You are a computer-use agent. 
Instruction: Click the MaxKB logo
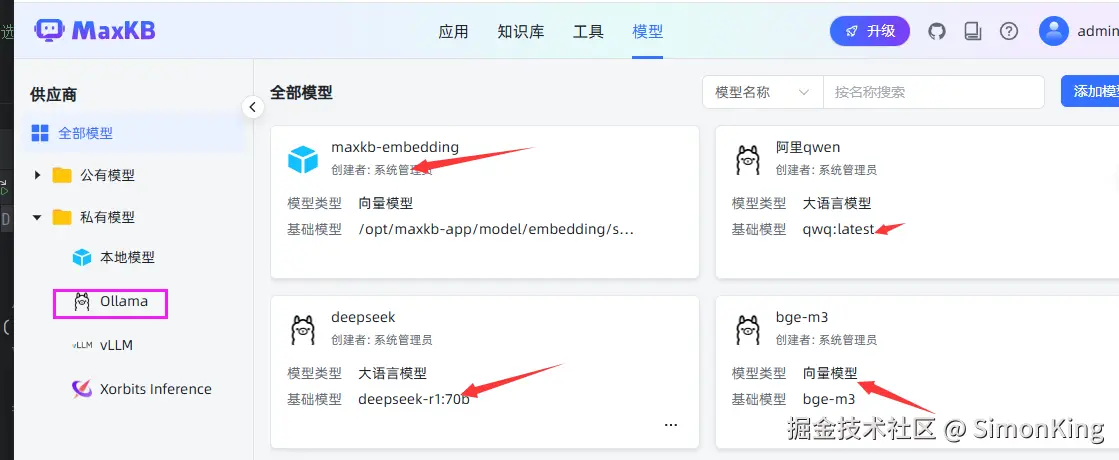coord(95,30)
